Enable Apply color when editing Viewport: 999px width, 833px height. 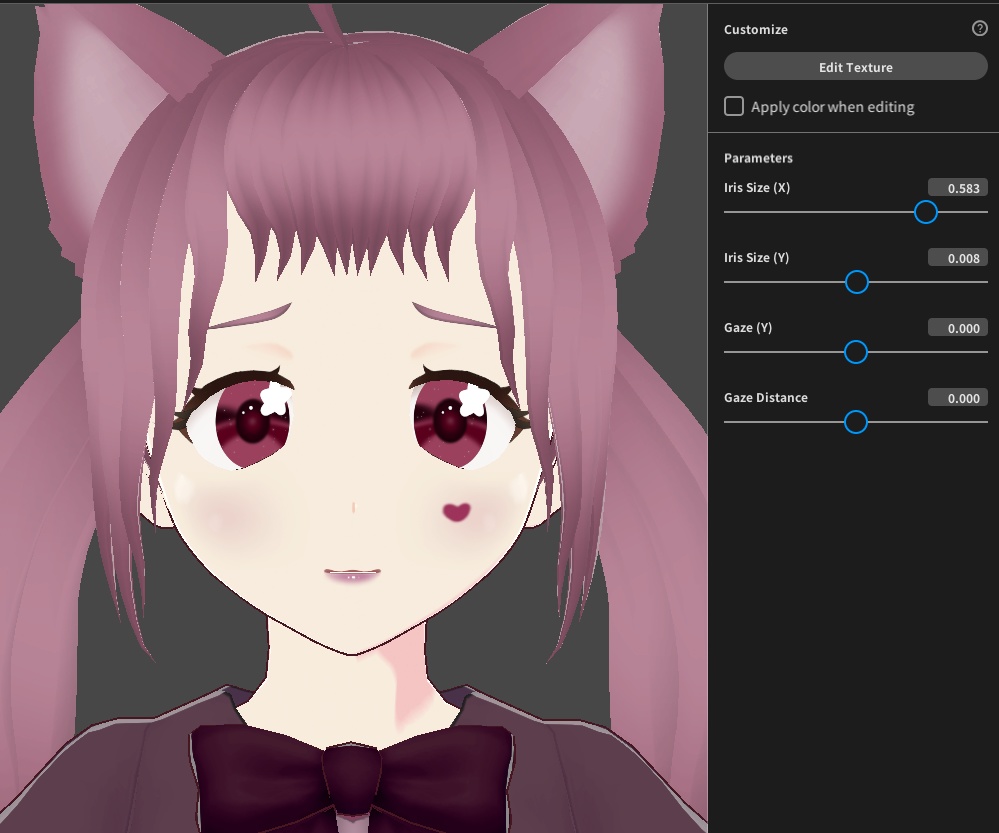[733, 106]
